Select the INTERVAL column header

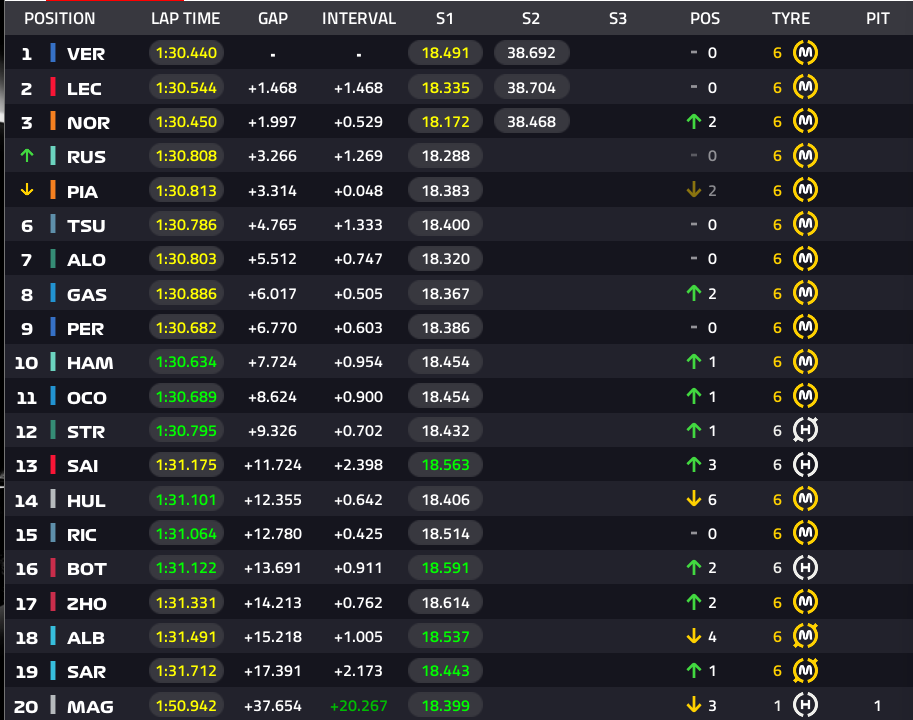point(359,19)
